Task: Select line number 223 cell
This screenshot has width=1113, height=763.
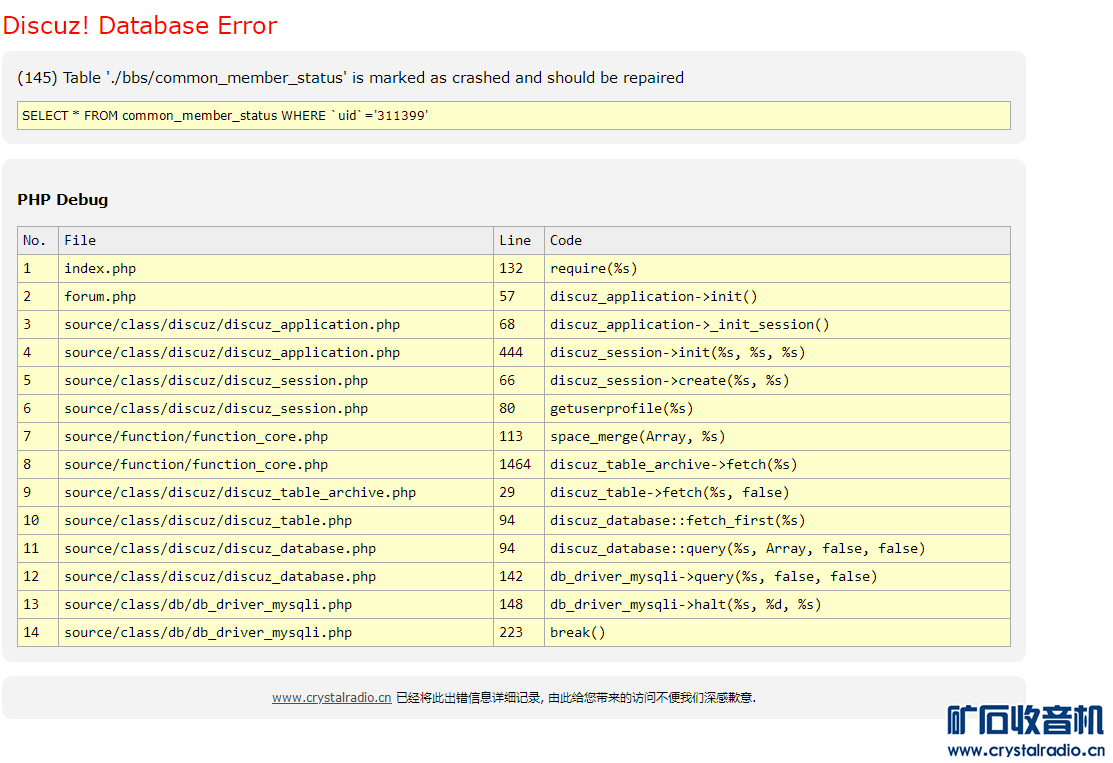Action: click(519, 632)
